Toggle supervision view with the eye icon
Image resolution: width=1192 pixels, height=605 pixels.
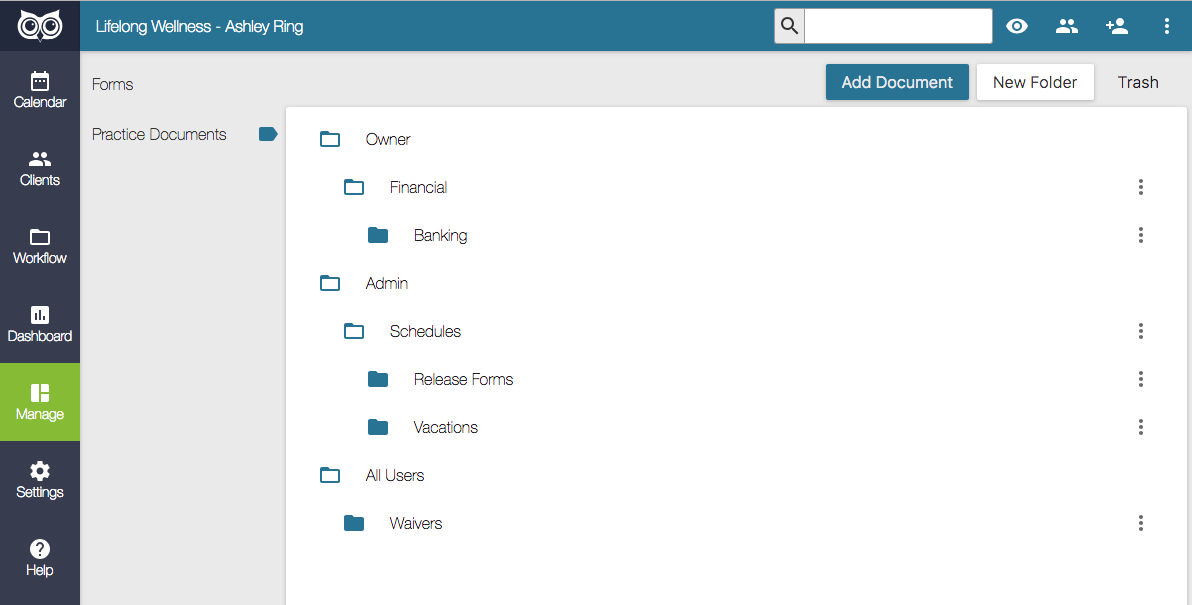pyautogui.click(x=1017, y=26)
